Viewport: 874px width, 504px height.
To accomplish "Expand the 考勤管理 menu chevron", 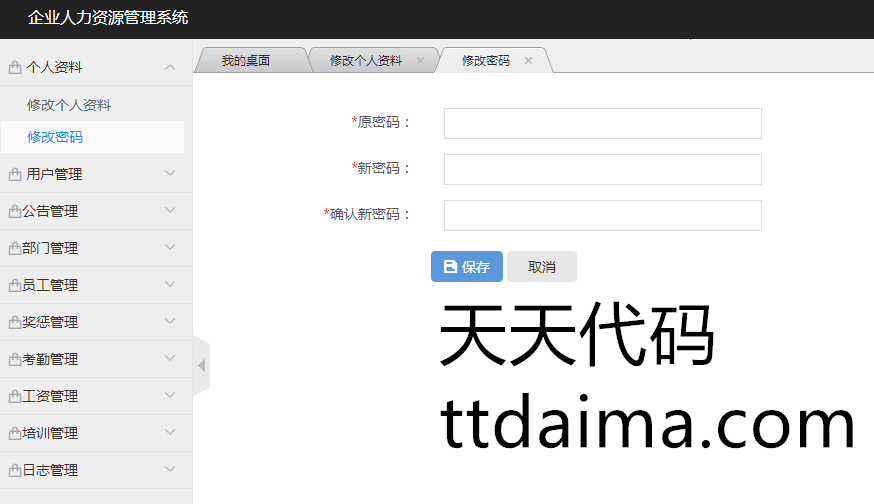I will tap(170, 359).
